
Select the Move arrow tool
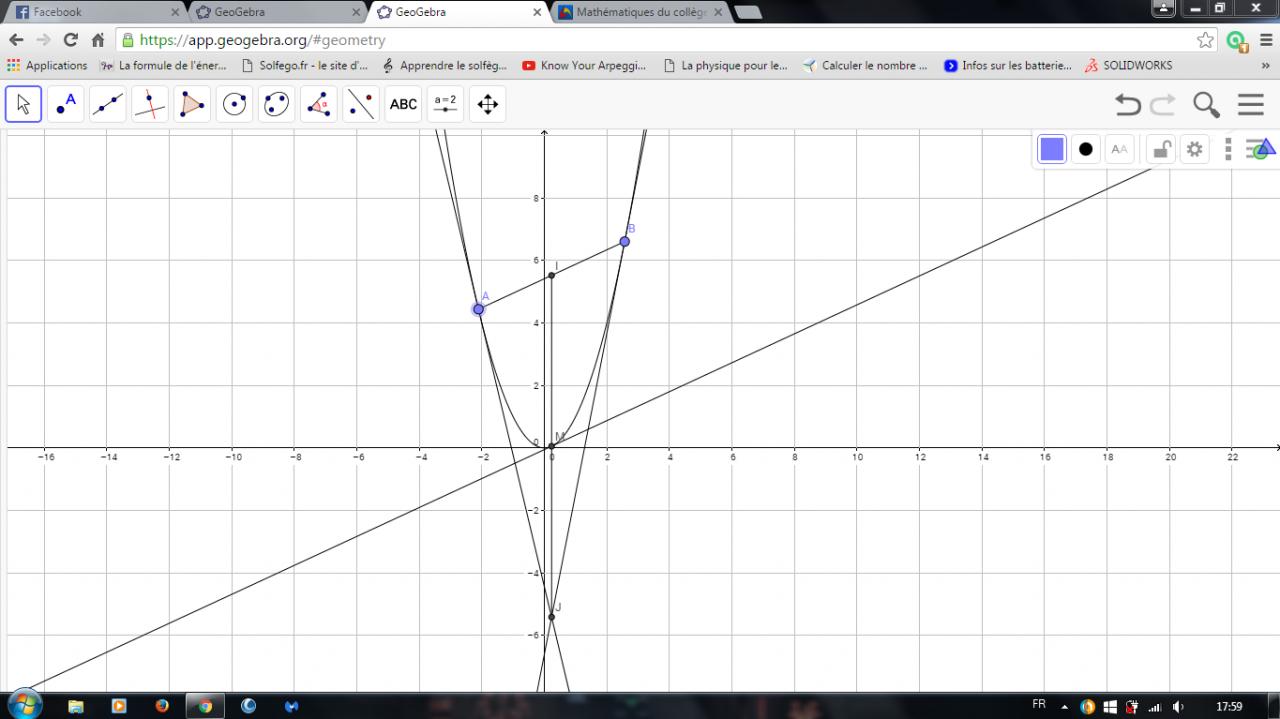coord(24,104)
